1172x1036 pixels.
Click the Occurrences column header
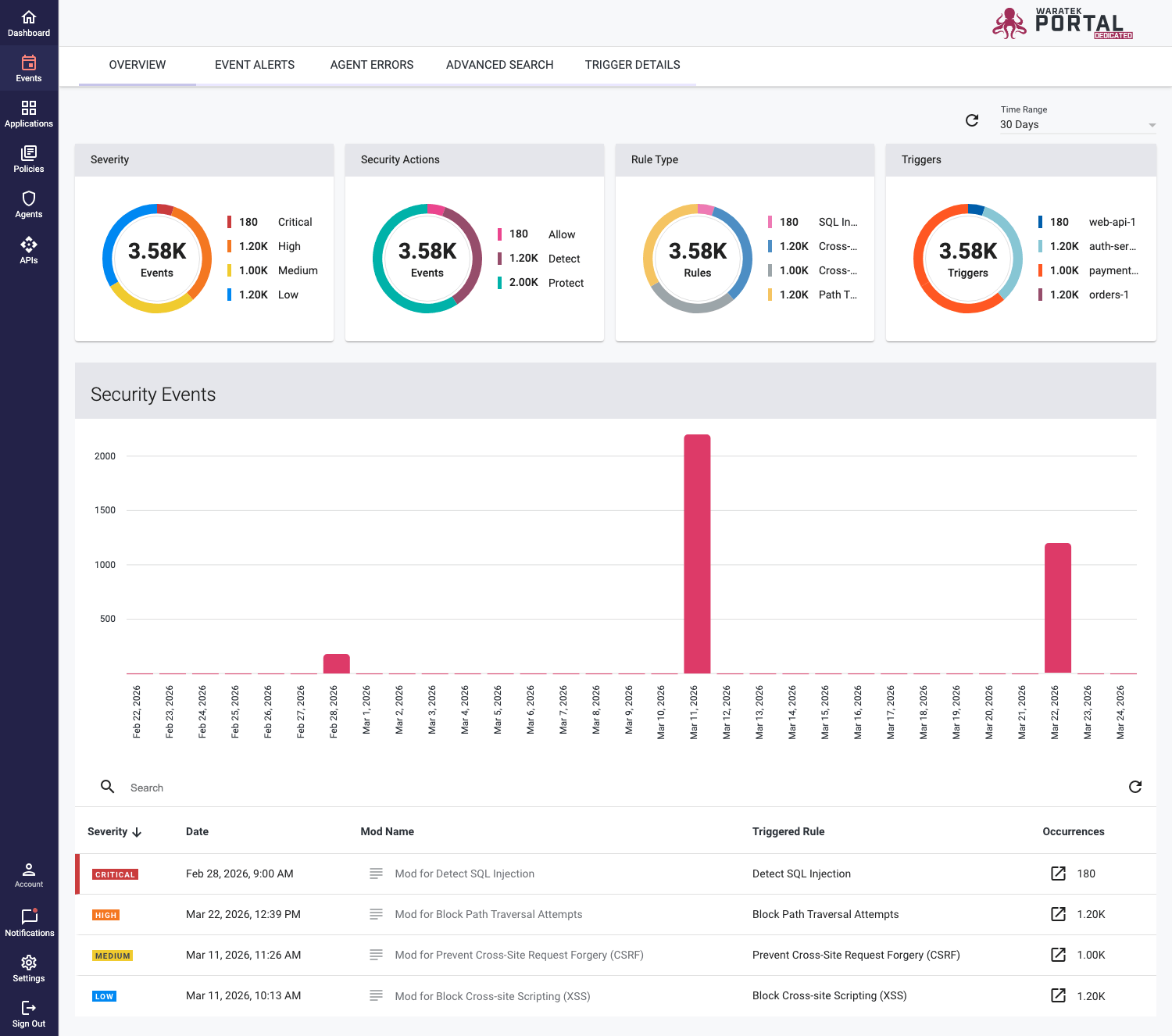[1074, 831]
